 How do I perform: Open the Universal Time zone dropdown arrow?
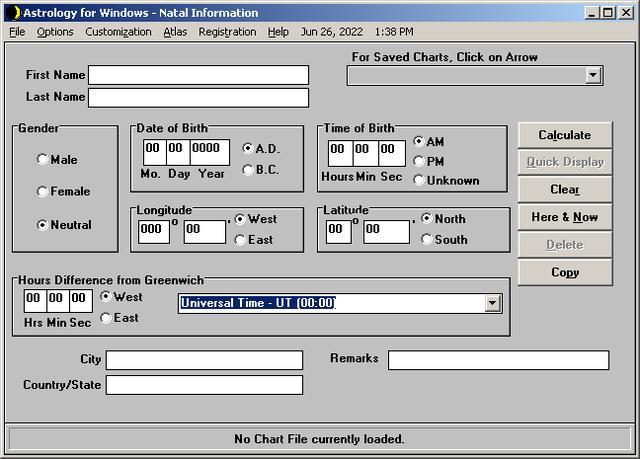click(492, 303)
